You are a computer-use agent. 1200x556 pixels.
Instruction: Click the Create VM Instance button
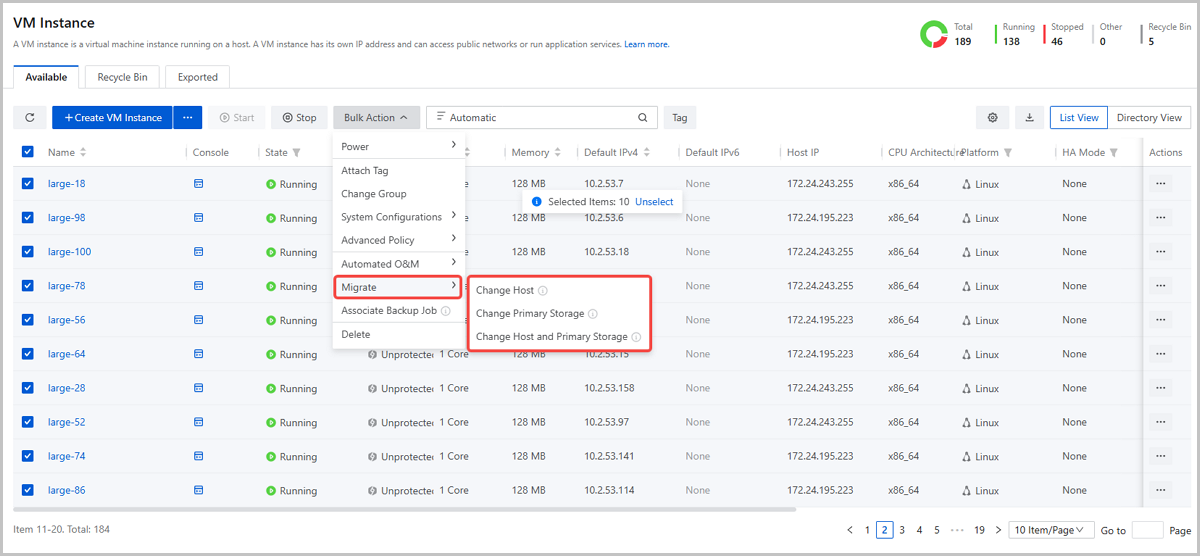112,118
